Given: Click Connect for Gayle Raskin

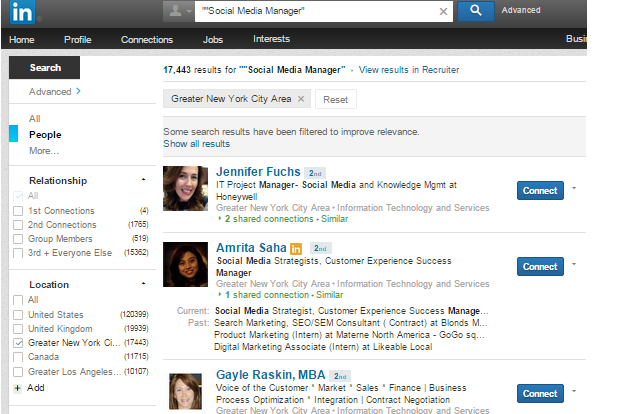Looking at the screenshot, I should [540, 394].
